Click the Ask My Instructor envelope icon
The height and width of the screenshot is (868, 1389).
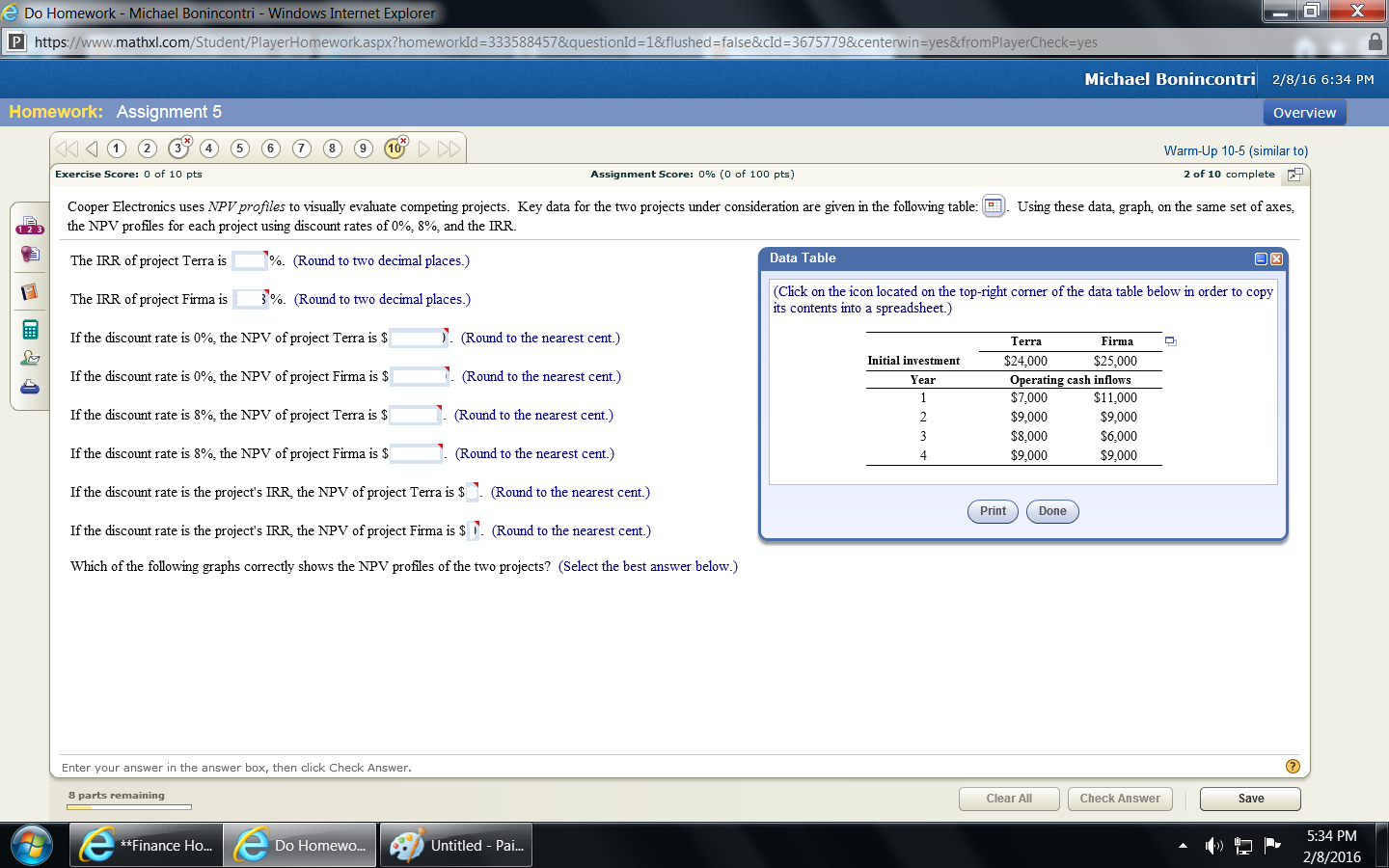[x=29, y=357]
